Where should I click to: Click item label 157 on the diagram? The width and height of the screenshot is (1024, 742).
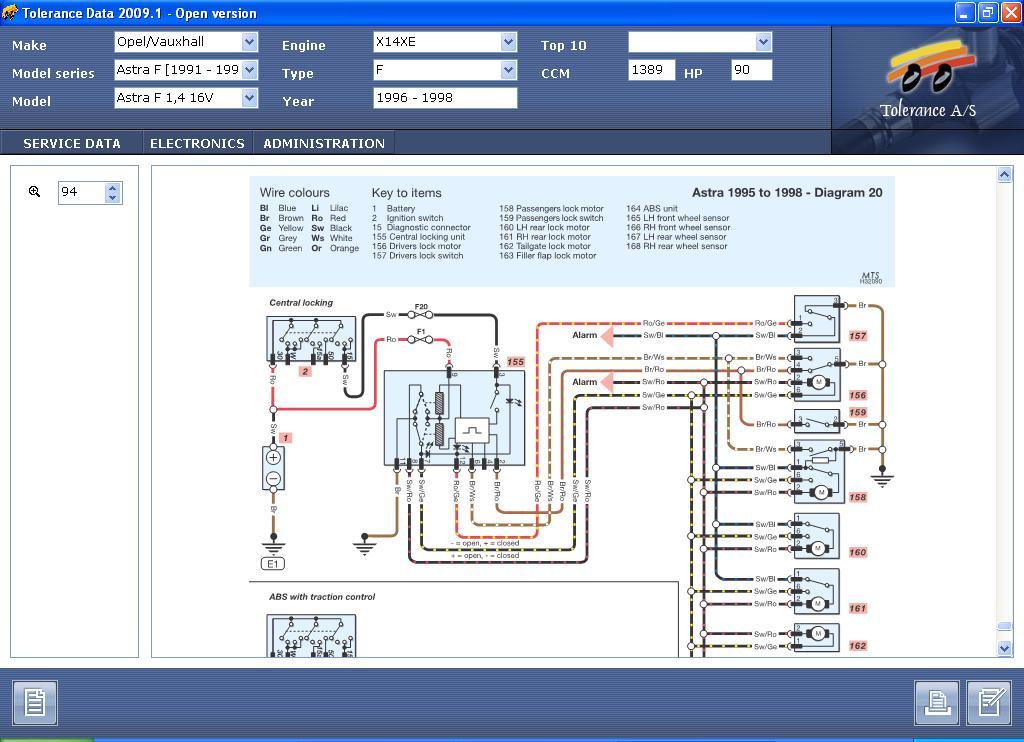tap(857, 336)
